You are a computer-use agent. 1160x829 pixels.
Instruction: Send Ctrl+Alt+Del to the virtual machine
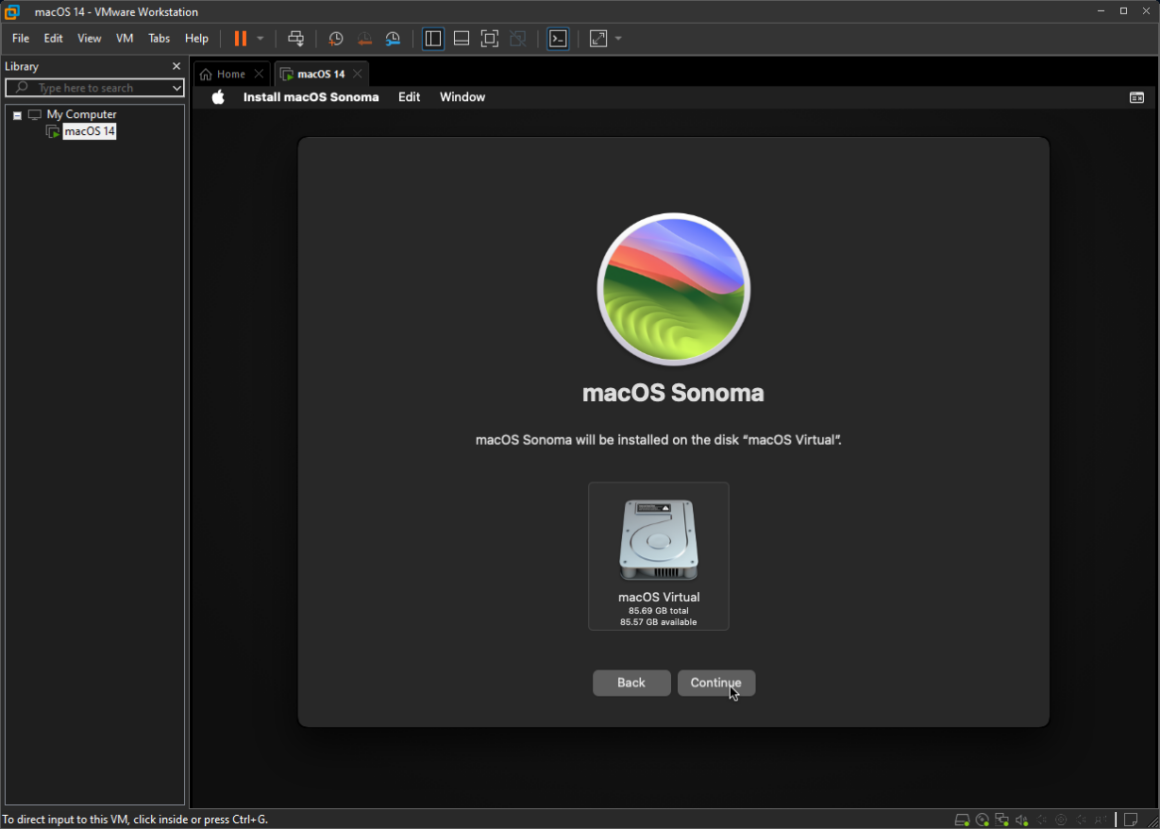295,38
